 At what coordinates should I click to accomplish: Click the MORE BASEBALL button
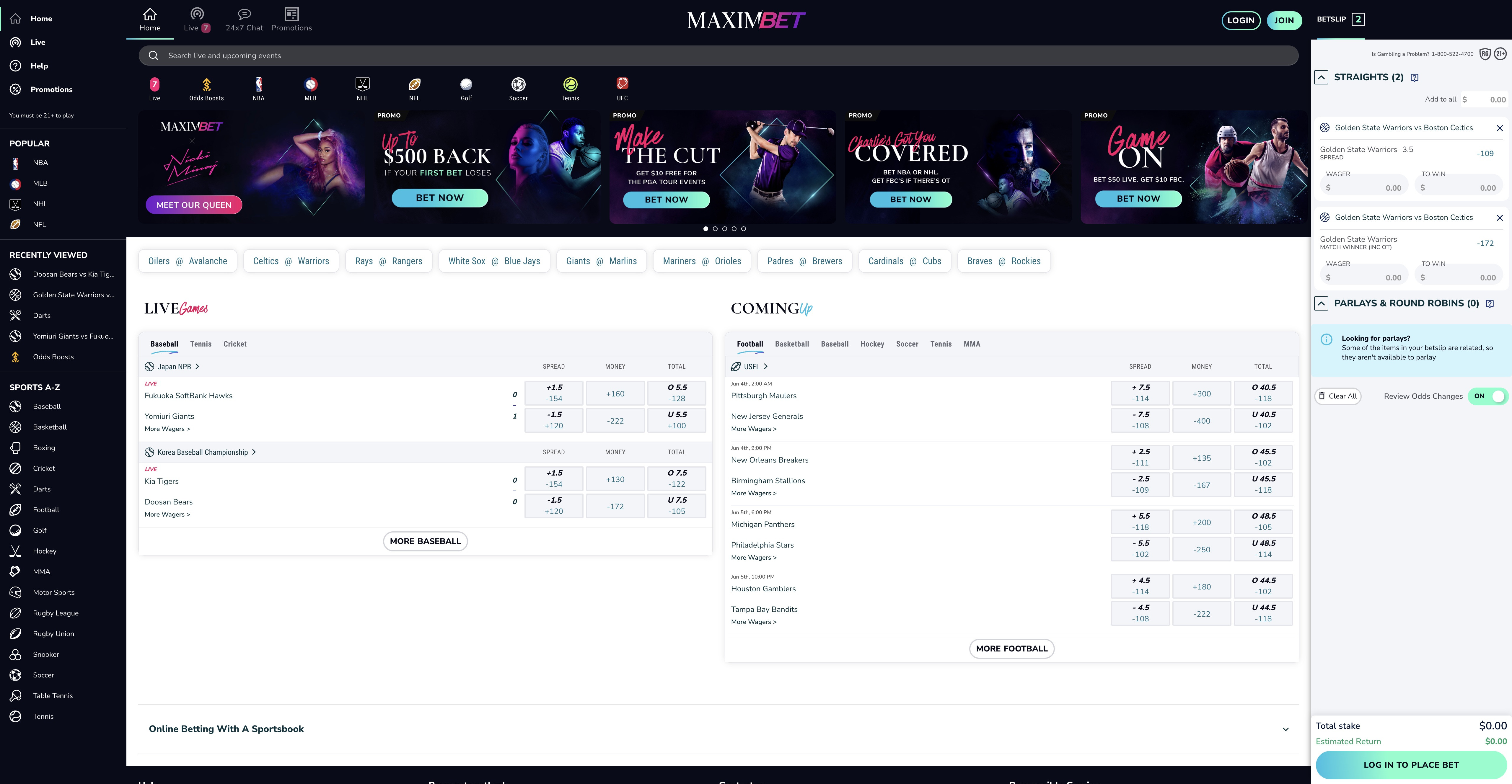click(x=425, y=541)
